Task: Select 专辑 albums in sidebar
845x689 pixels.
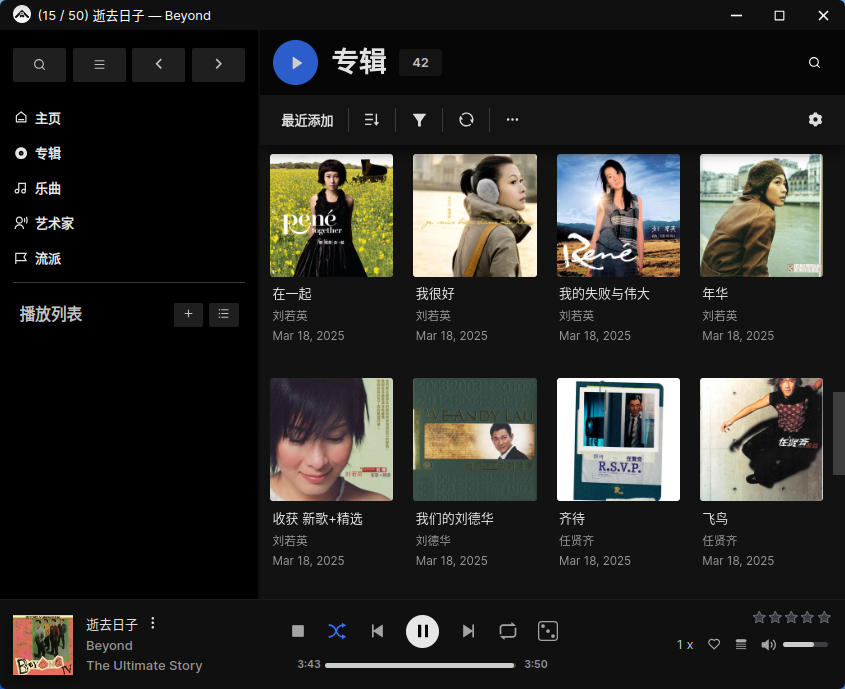Action: pos(38,153)
